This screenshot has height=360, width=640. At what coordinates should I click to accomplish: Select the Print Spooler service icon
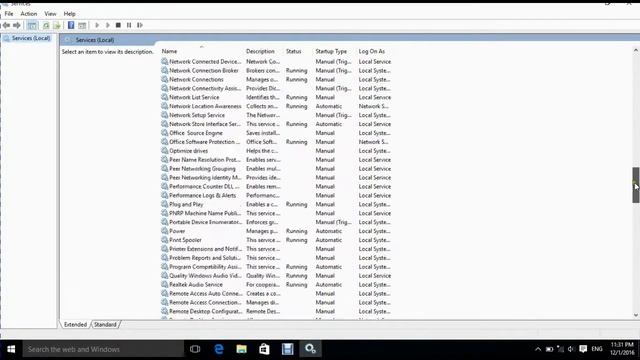(164, 240)
